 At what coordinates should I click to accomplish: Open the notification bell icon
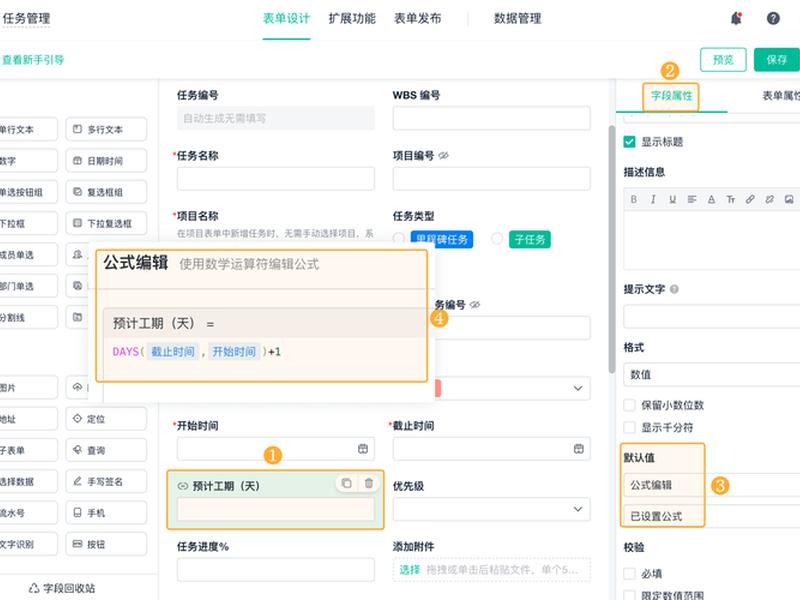click(736, 18)
